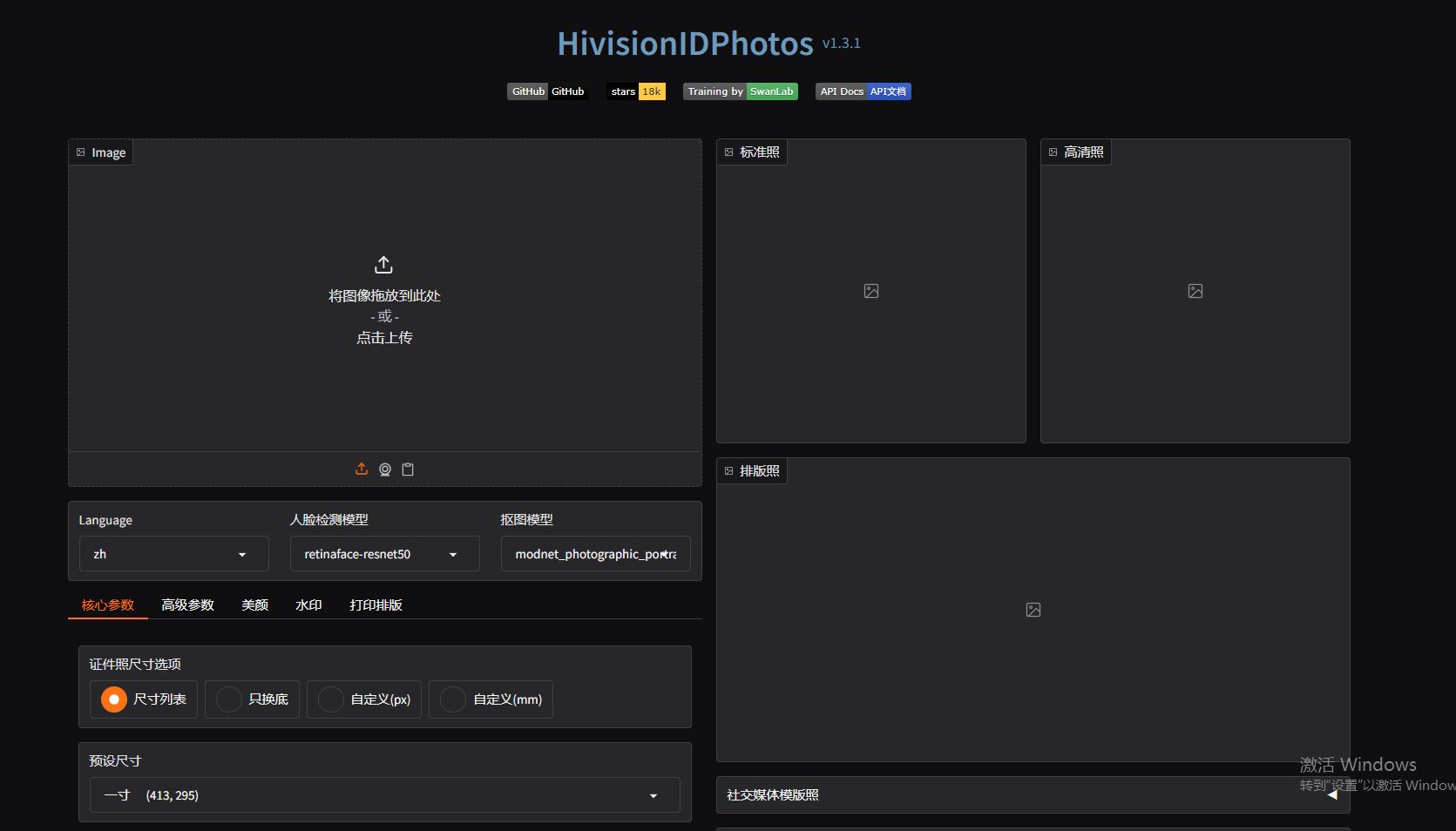This screenshot has width=1456, height=831.
Task: Click the 点击上传 text to upload image
Action: tap(384, 338)
